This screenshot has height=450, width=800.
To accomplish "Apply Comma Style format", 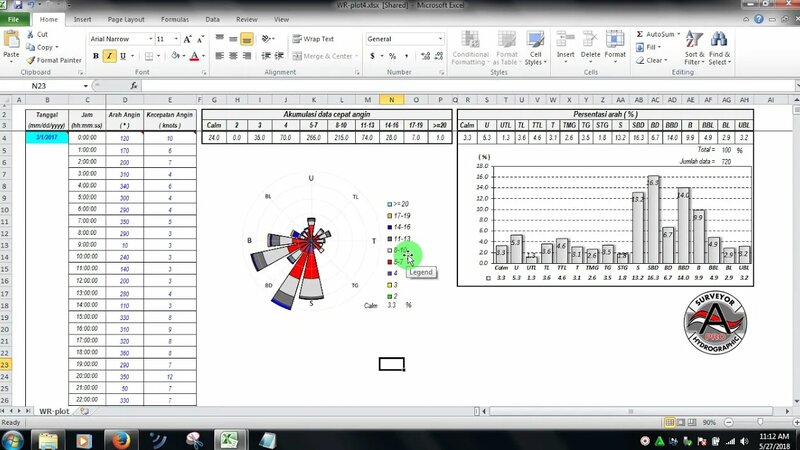I will point(407,56).
